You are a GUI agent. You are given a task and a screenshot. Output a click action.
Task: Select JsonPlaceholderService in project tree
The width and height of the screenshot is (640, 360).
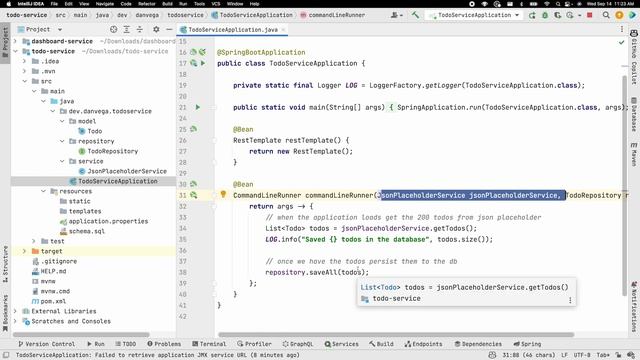[127, 171]
